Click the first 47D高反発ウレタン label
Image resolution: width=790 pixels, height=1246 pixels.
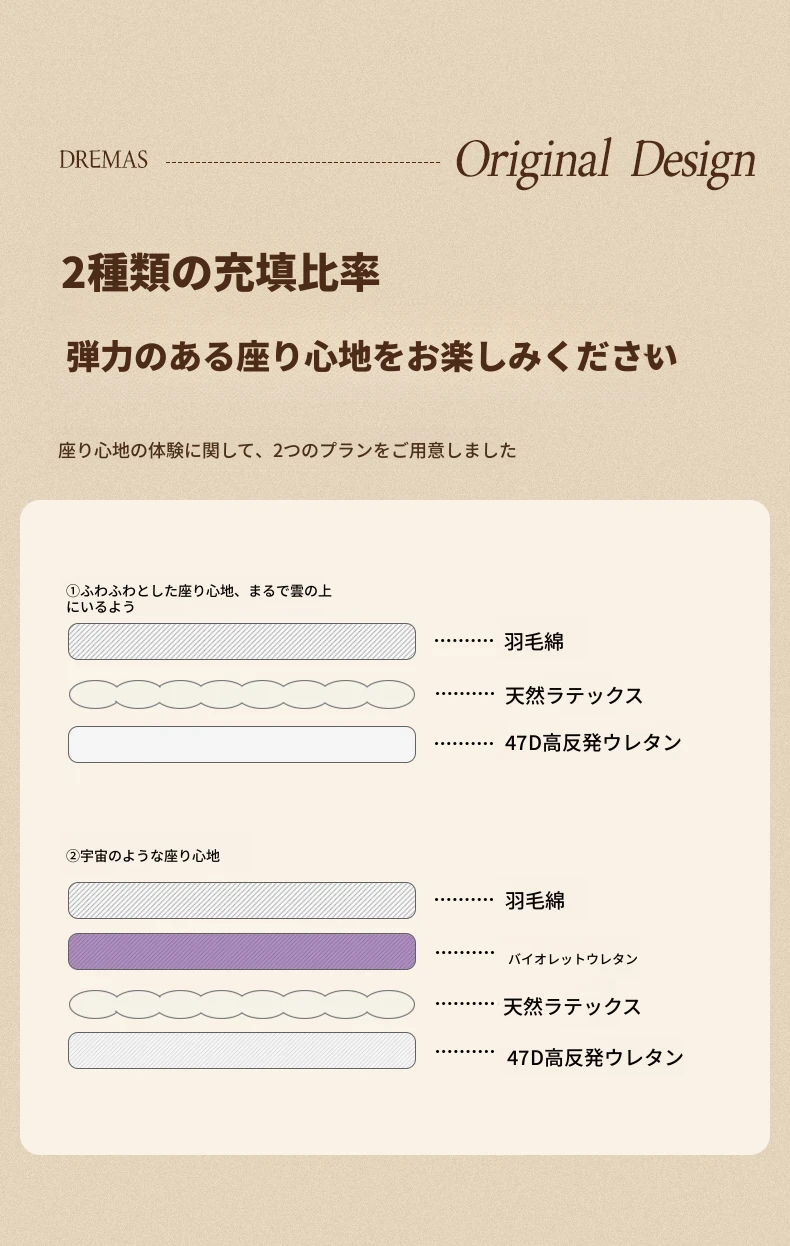(593, 743)
